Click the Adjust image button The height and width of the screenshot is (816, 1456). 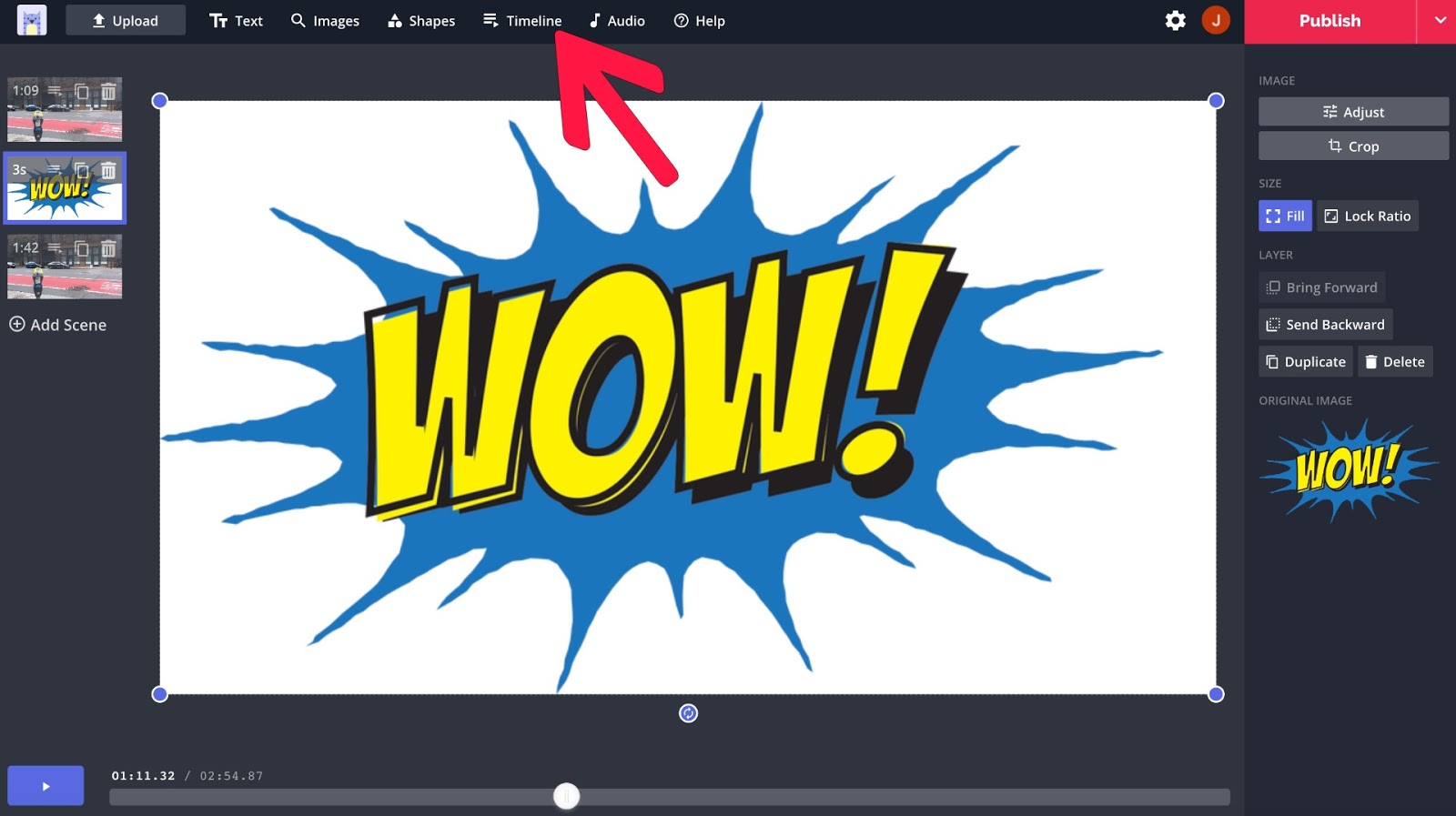(1353, 112)
